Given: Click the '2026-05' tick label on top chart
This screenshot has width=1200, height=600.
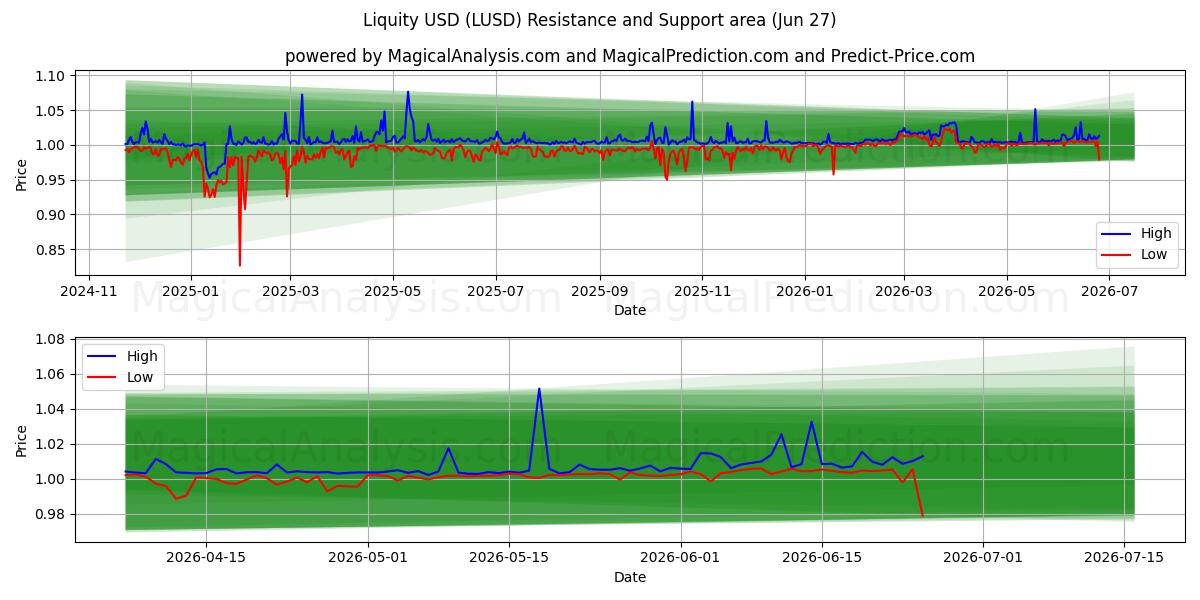Looking at the screenshot, I should (1006, 290).
